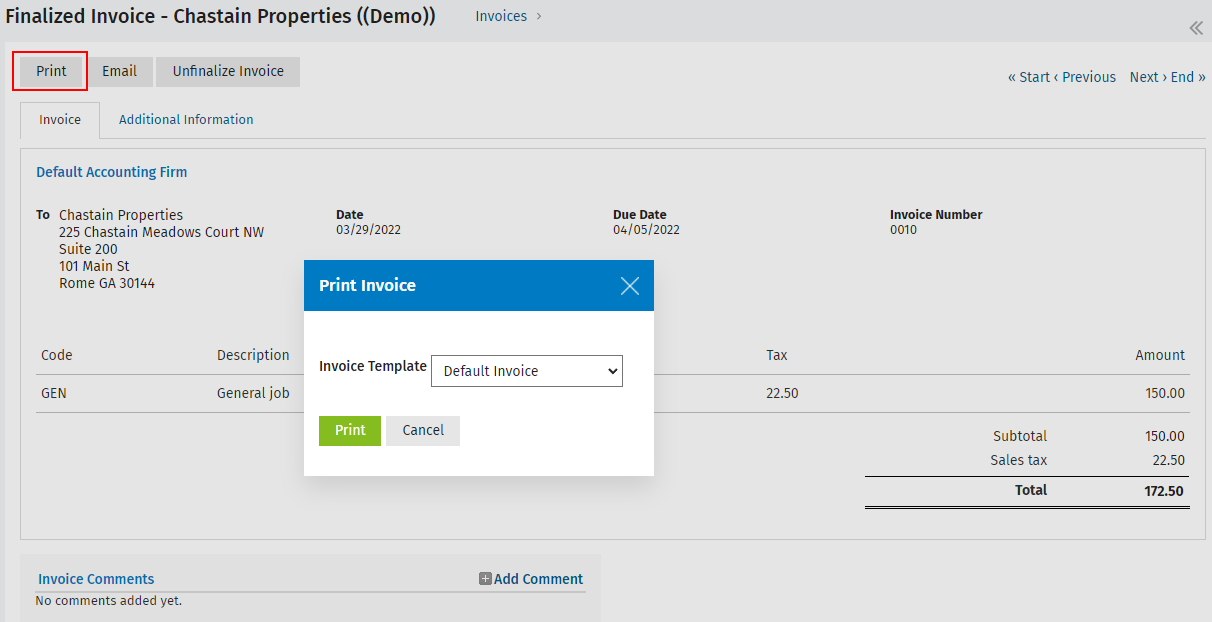Click the plus icon beside Add Comment
Screen dimensions: 1212x622
point(484,578)
